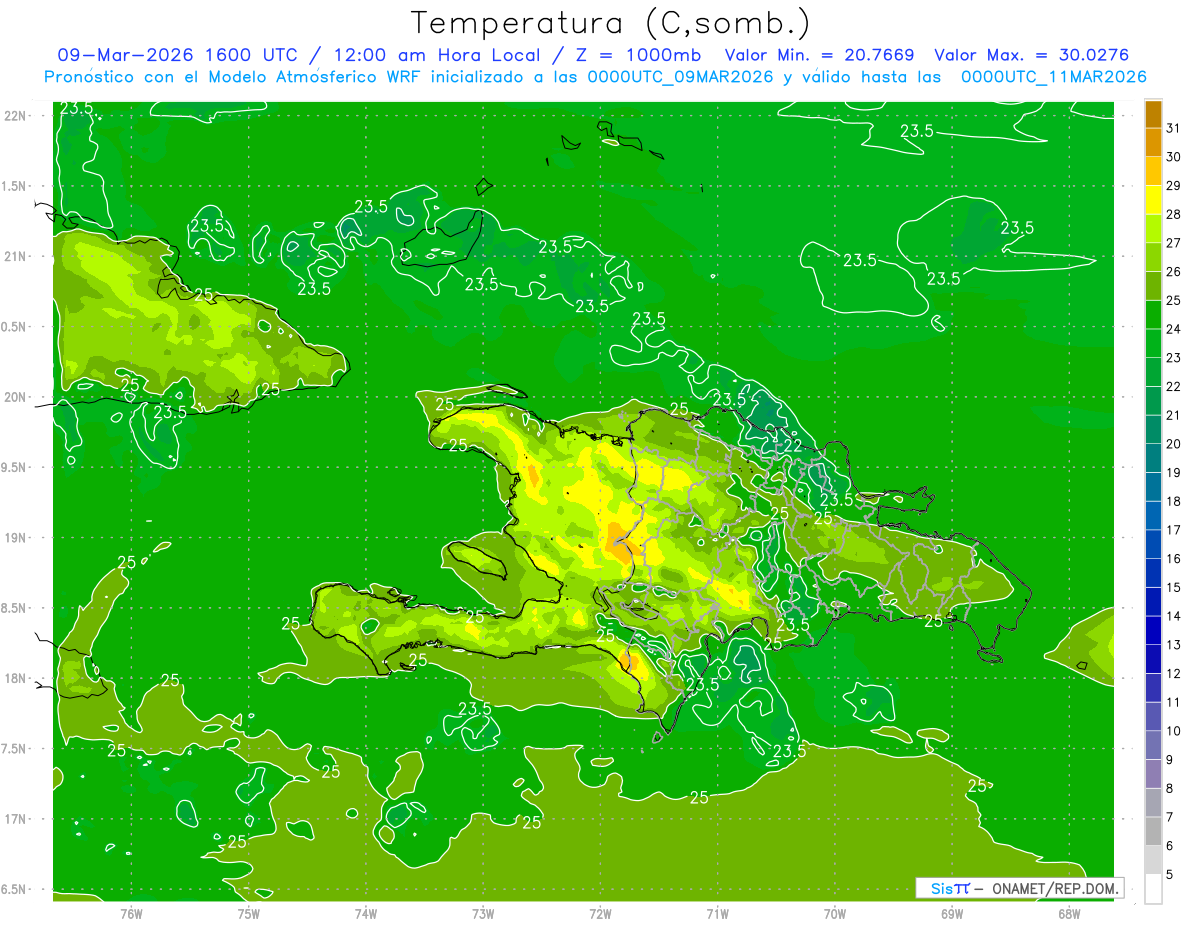Screen dimensions: 1200x927
Task: Click the dark orange-brown top colorbar swatch
Action: [1153, 113]
